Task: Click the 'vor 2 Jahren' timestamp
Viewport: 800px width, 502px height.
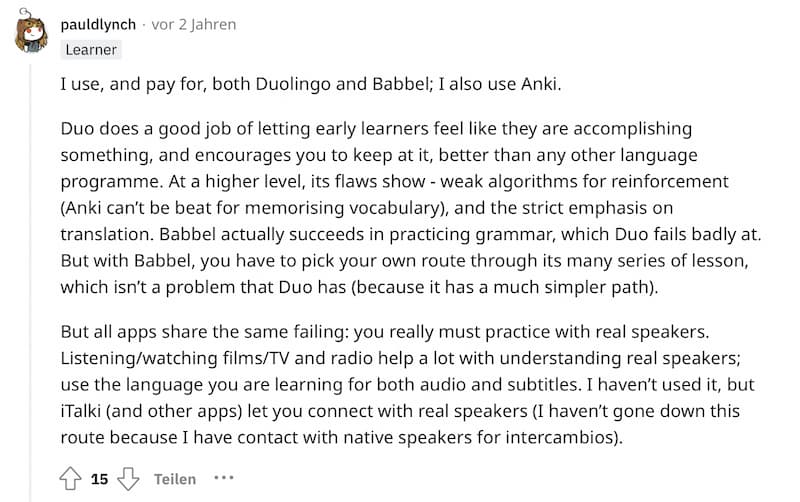Action: 194,24
